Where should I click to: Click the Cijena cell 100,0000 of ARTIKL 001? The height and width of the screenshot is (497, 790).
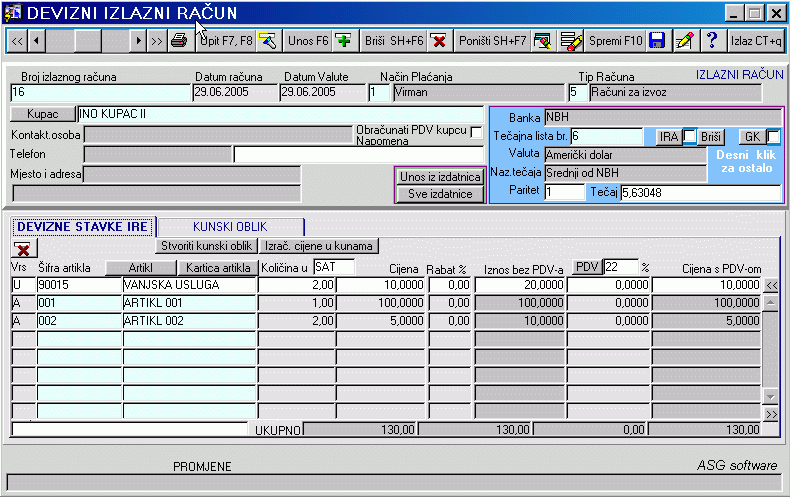381,303
